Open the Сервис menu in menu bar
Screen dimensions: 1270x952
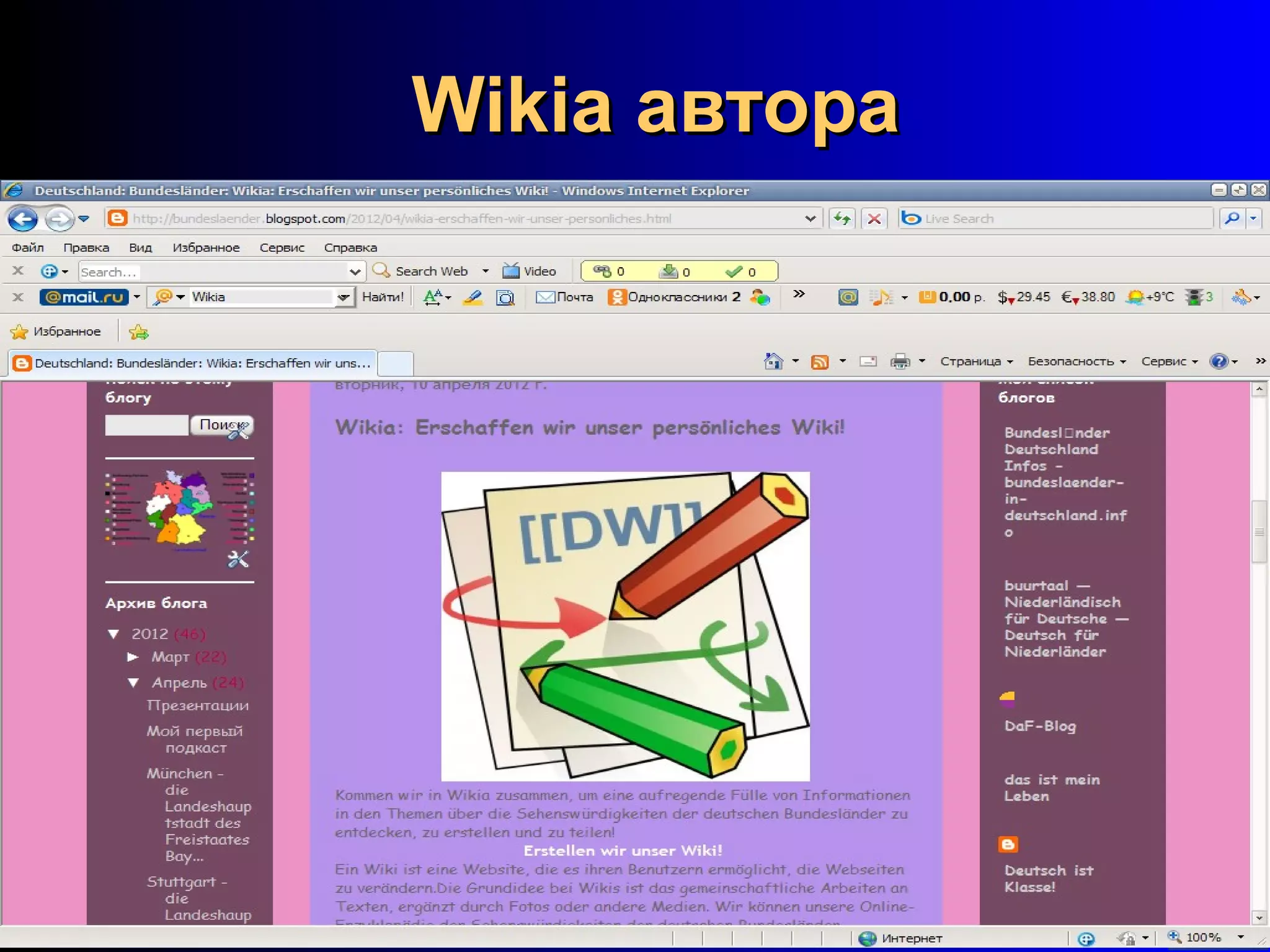pyautogui.click(x=282, y=247)
